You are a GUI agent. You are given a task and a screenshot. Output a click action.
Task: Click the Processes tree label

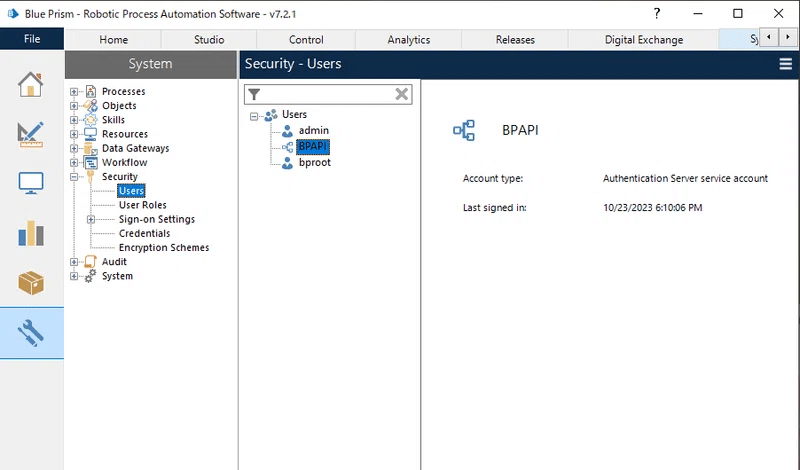pyautogui.click(x=123, y=92)
